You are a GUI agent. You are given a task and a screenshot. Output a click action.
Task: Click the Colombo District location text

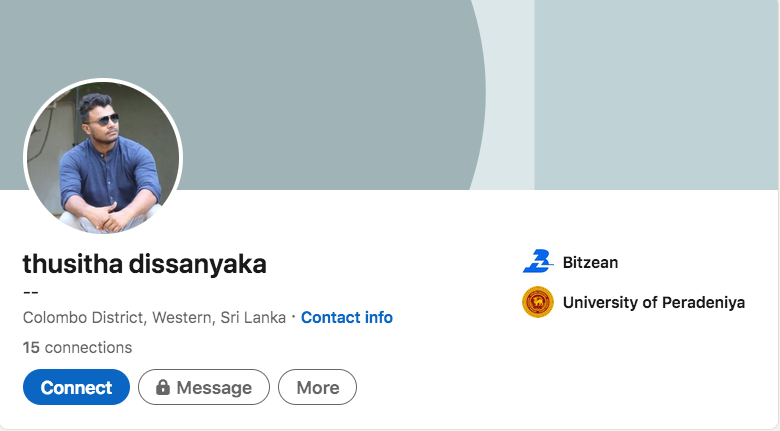154,318
